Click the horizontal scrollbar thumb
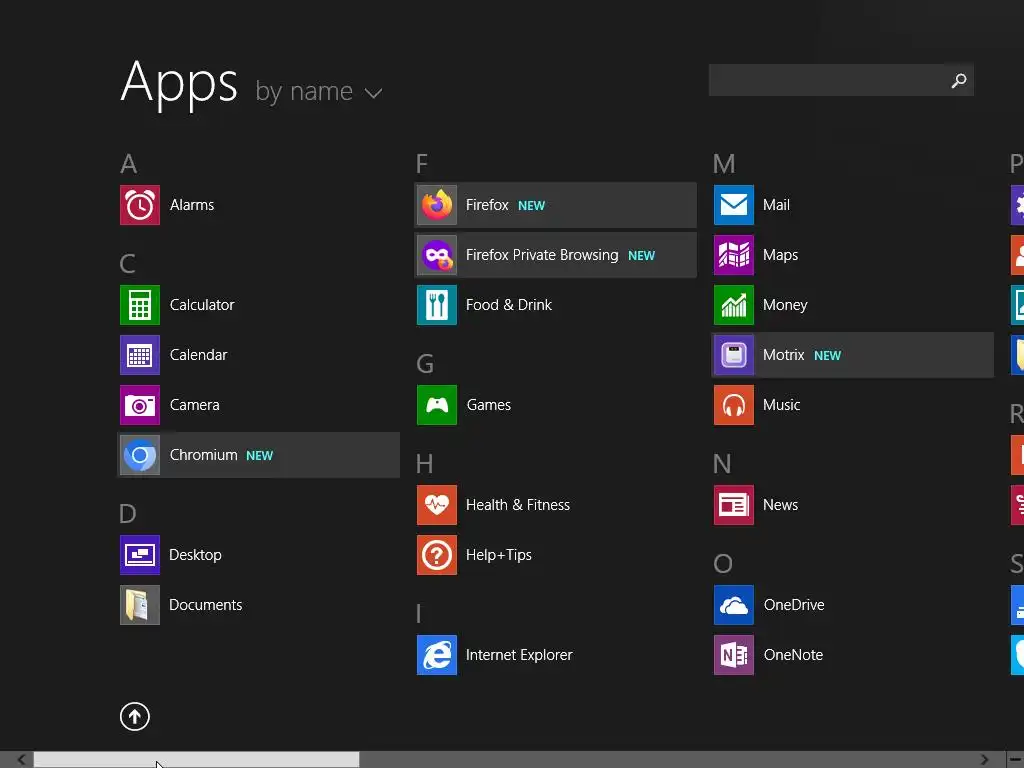The image size is (1024, 768). point(197,760)
